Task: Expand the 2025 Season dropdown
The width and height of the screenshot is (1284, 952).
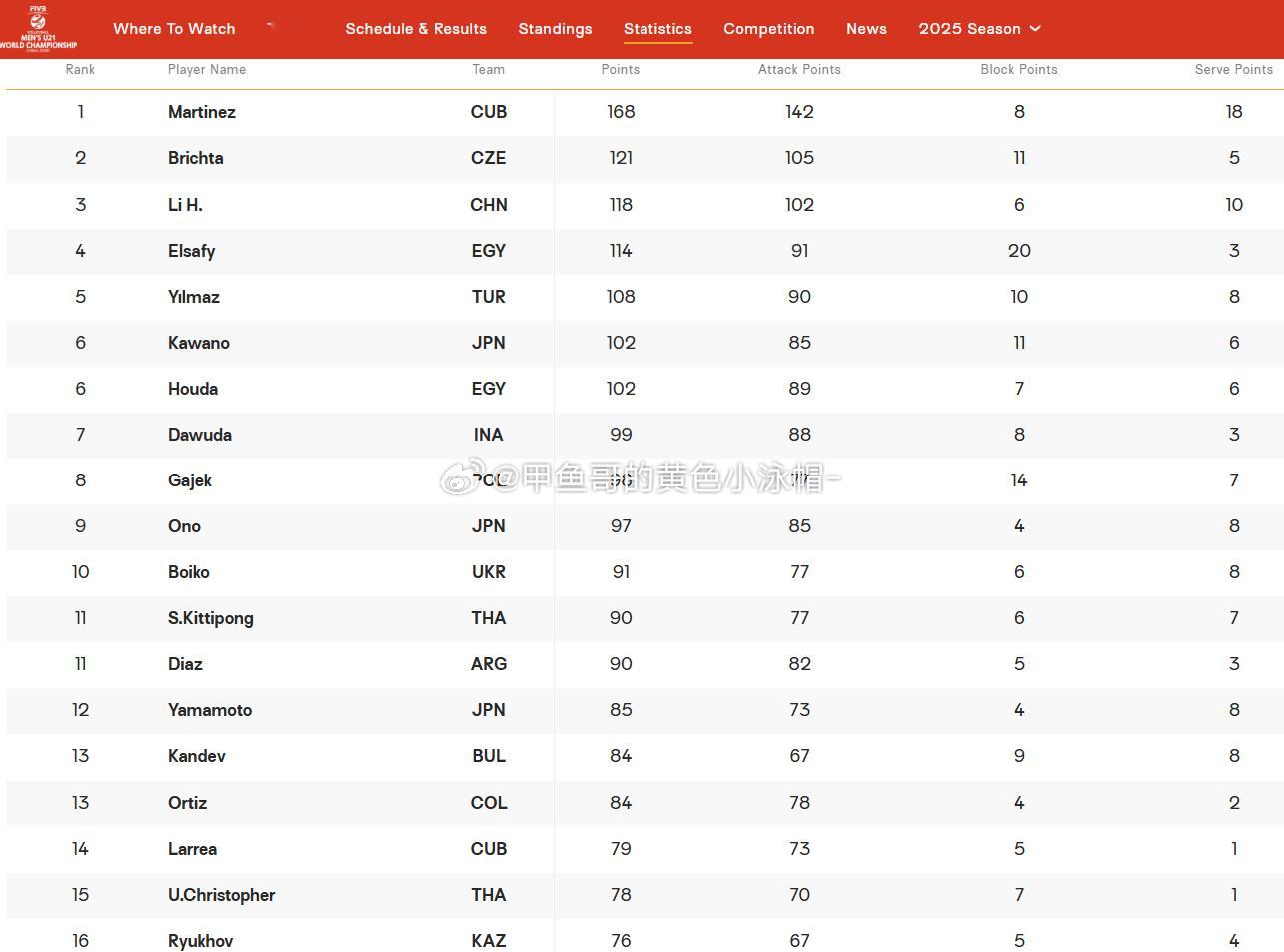Action: tap(979, 29)
